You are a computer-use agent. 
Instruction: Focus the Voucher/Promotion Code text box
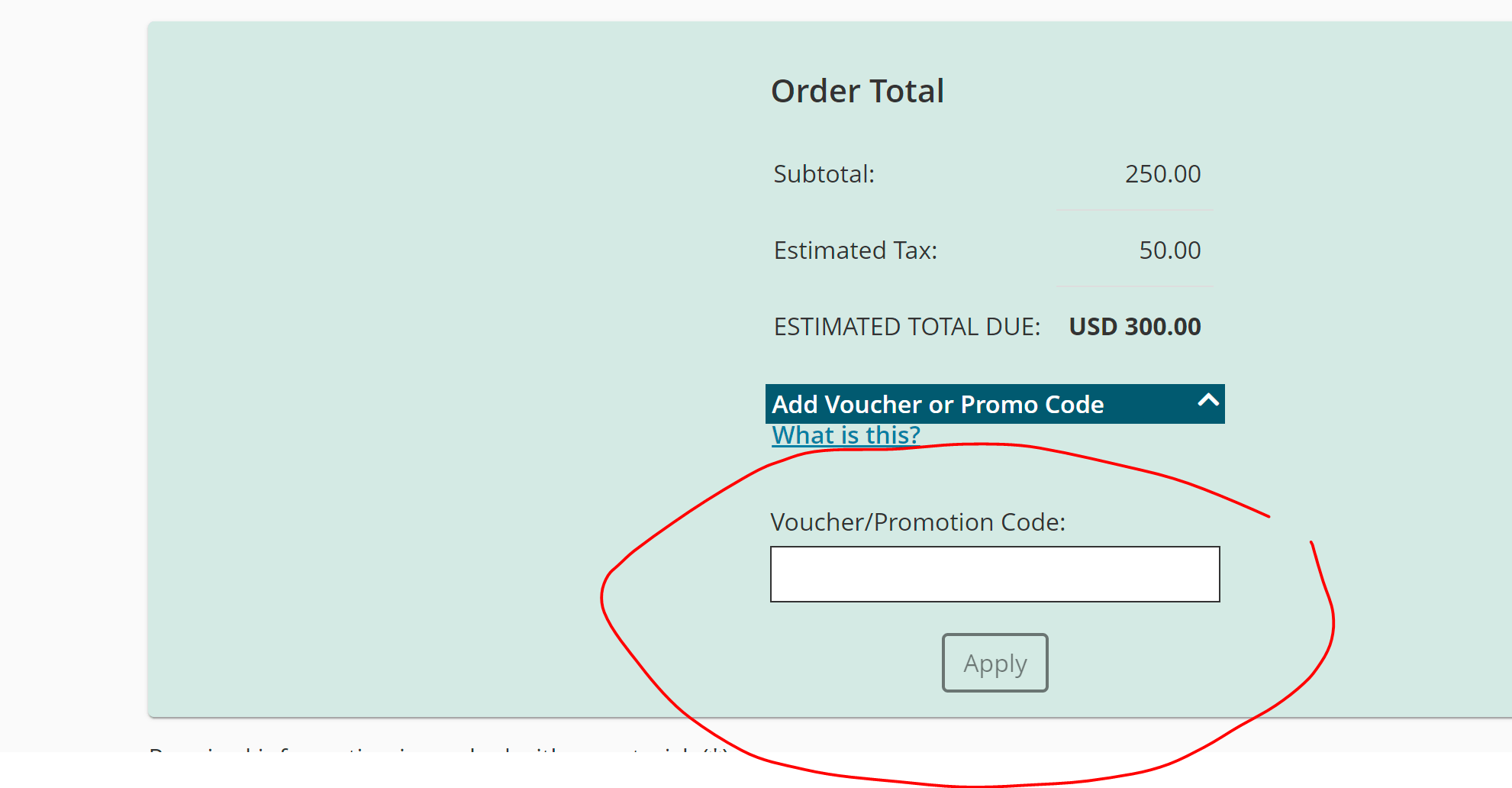995,574
